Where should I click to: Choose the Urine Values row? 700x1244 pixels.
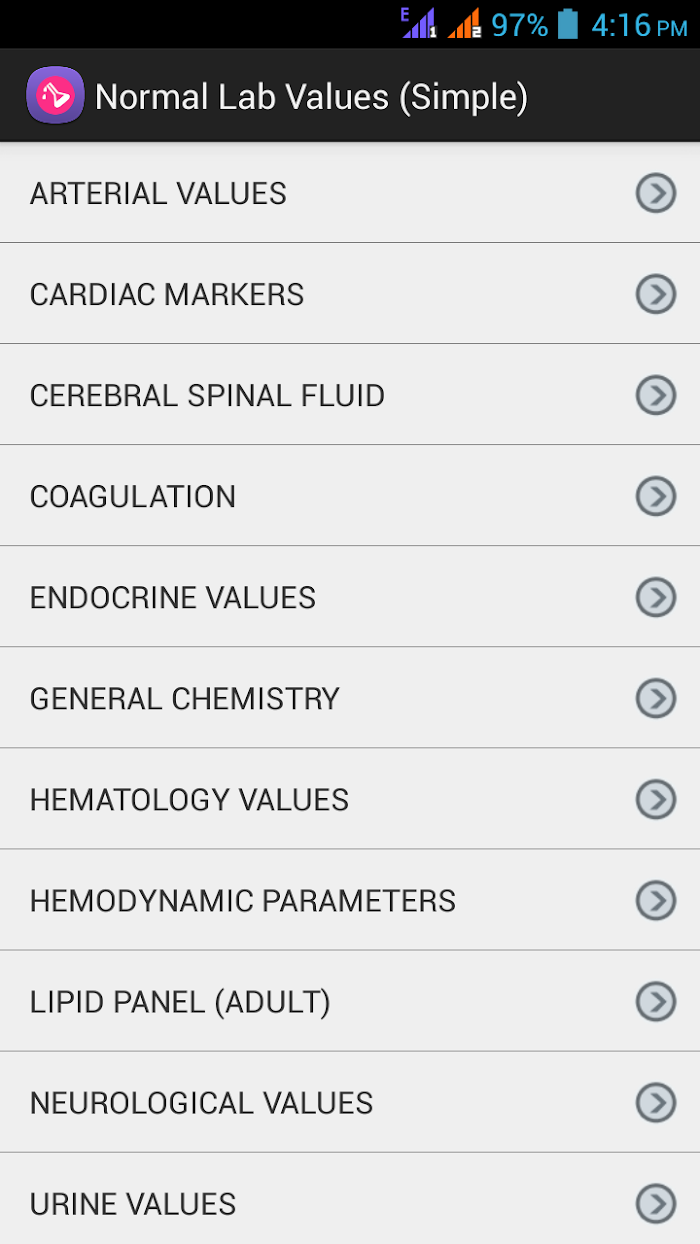(x=133, y=1204)
